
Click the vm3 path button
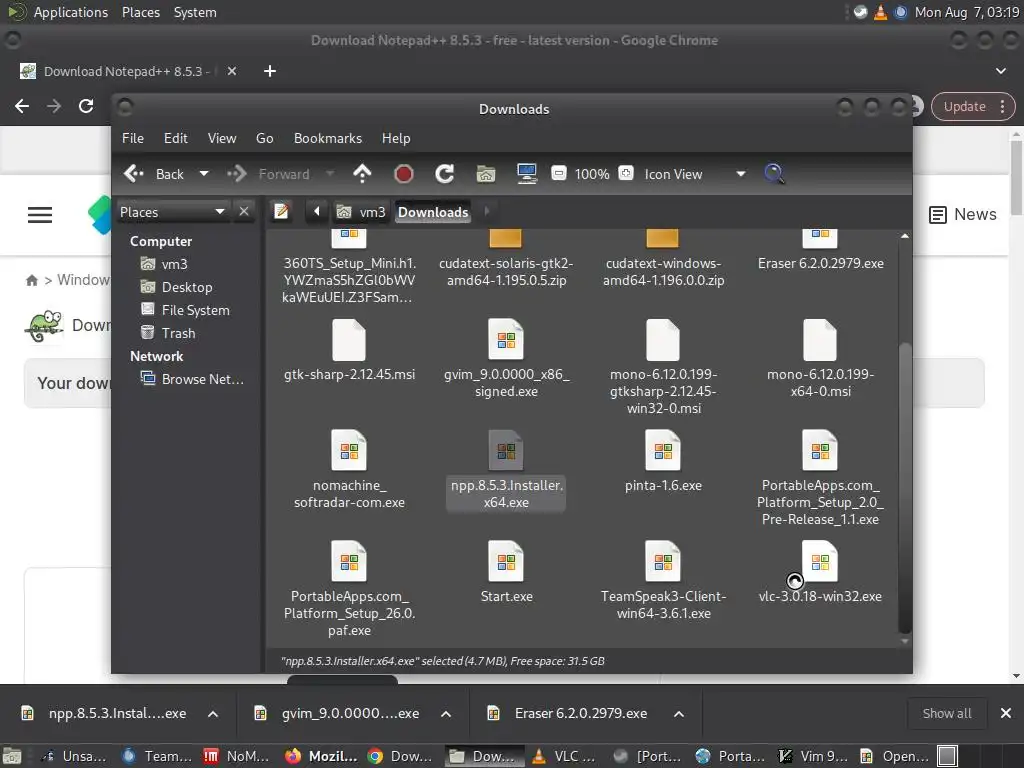[362, 212]
